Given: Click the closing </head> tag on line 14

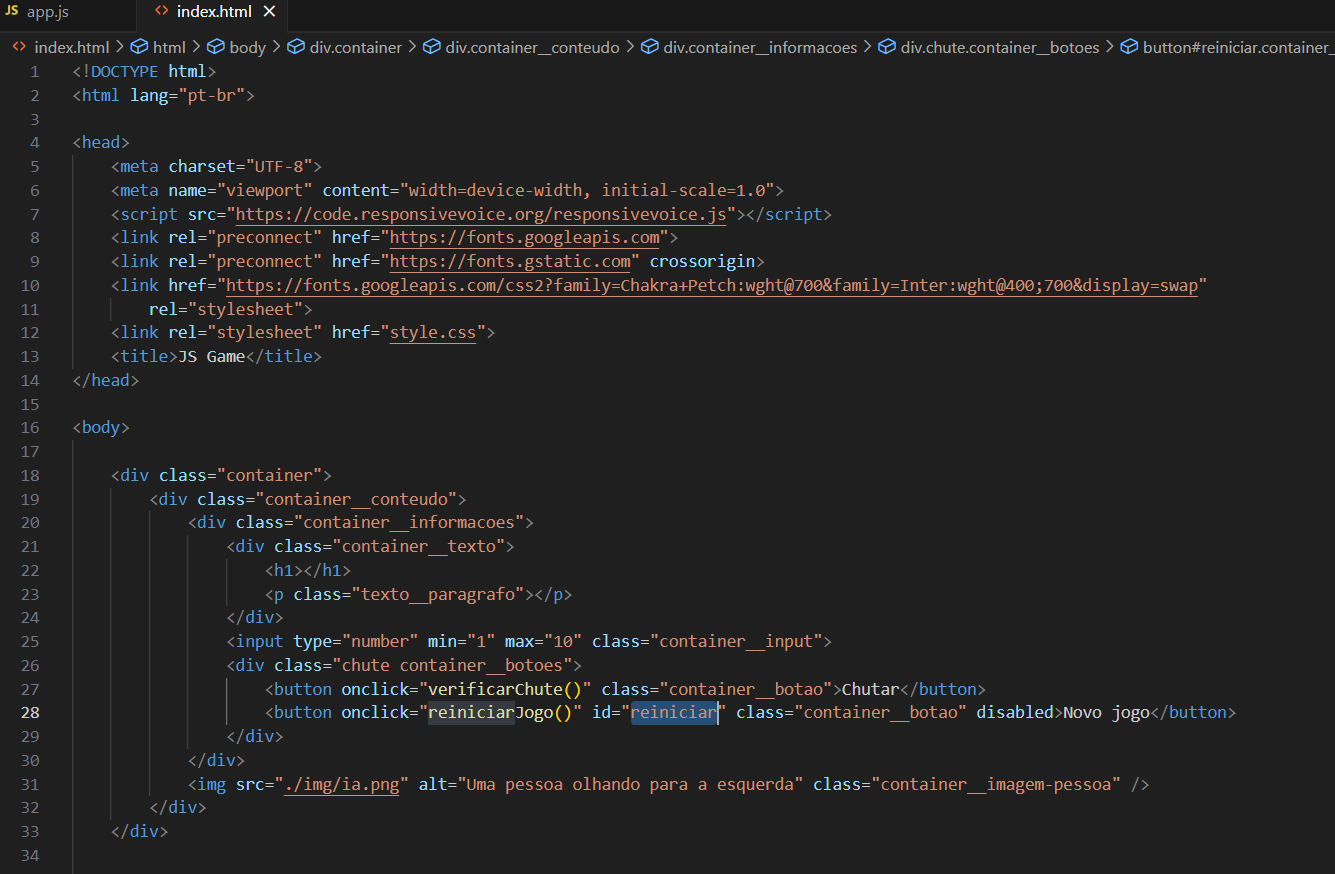Looking at the screenshot, I should 106,380.
